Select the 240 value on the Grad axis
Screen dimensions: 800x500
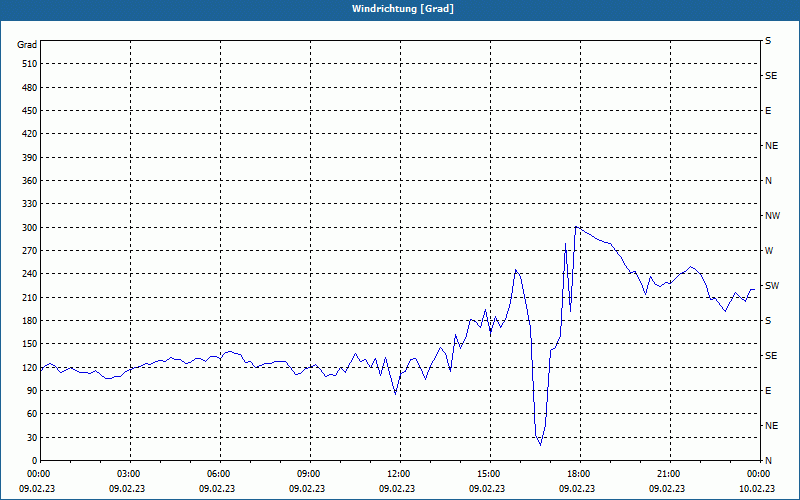click(x=29, y=274)
